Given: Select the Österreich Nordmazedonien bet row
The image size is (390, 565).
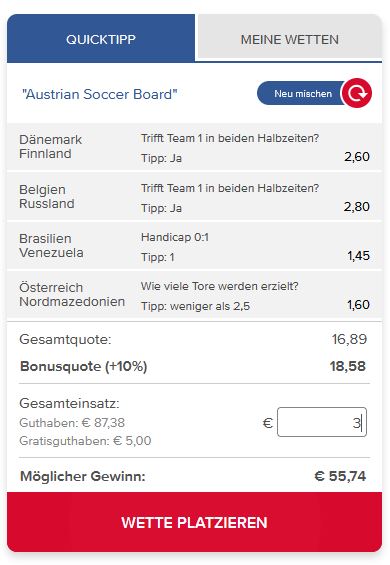Looking at the screenshot, I should [195, 295].
